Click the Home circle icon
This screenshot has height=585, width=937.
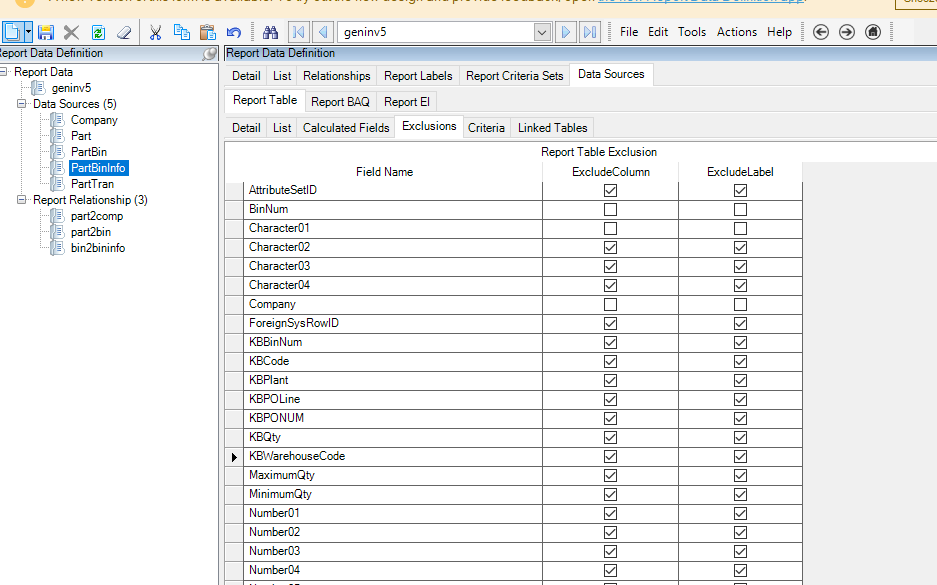873,32
